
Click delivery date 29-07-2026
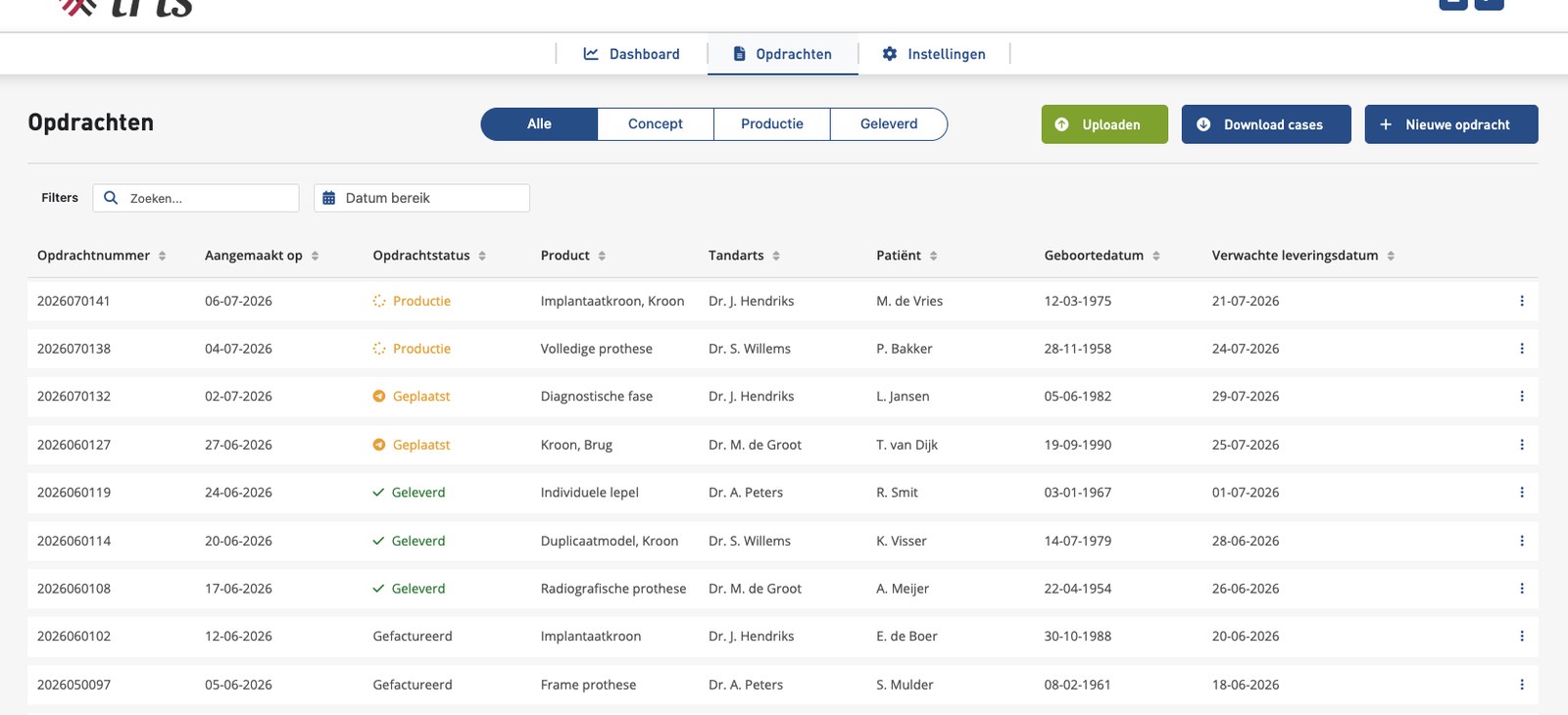click(x=1246, y=397)
